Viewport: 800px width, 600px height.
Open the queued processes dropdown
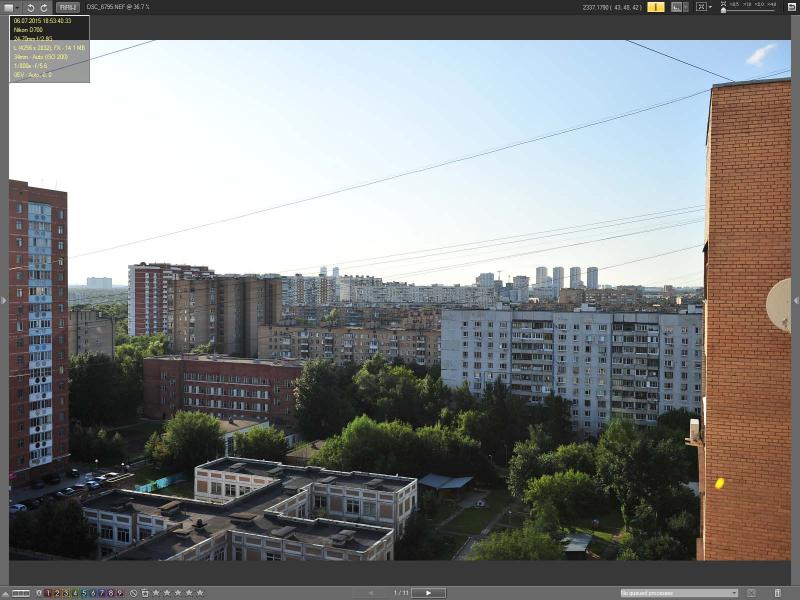pyautogui.click(x=679, y=593)
